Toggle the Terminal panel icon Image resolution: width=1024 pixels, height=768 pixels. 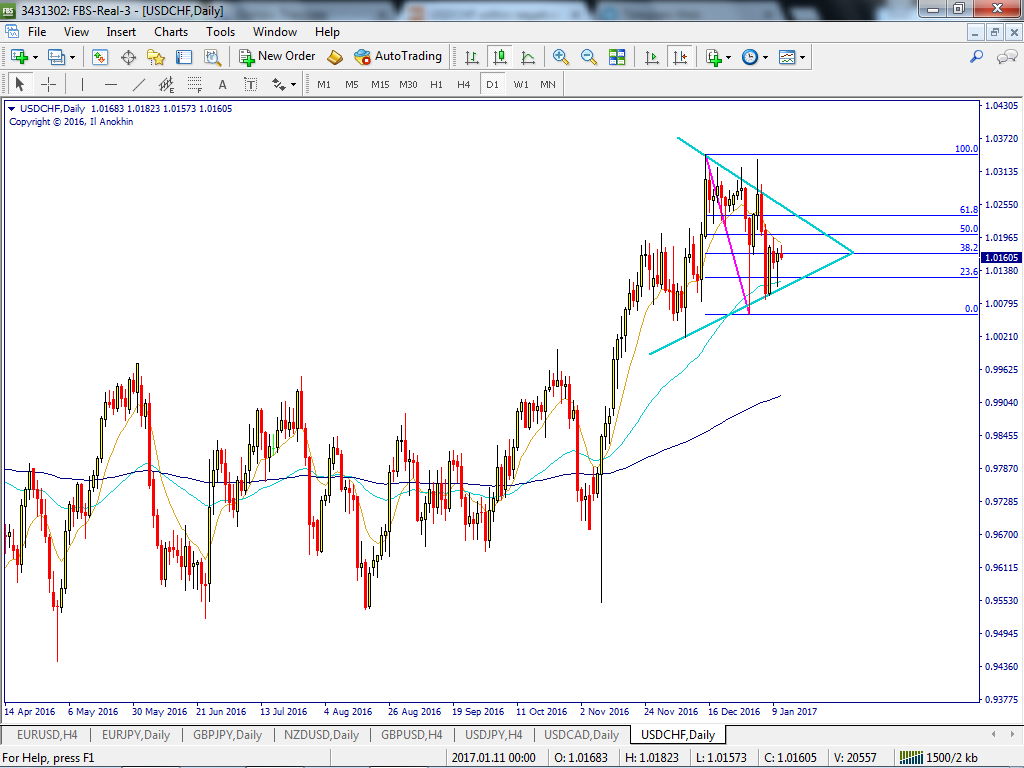(184, 57)
